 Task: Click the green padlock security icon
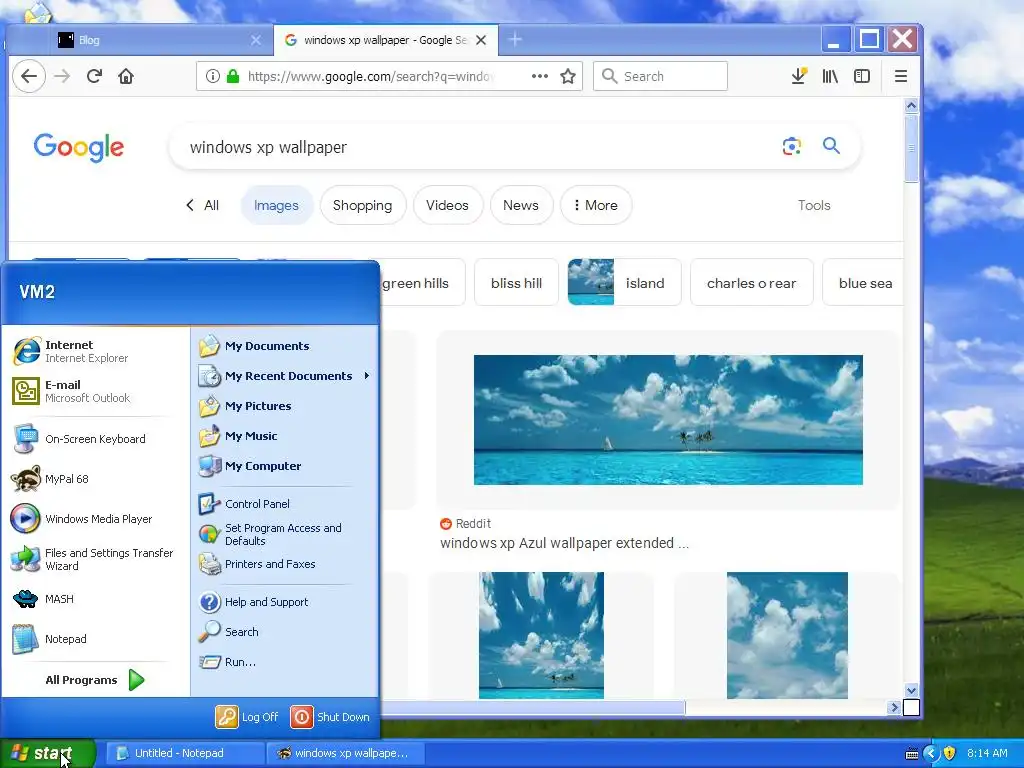233,76
